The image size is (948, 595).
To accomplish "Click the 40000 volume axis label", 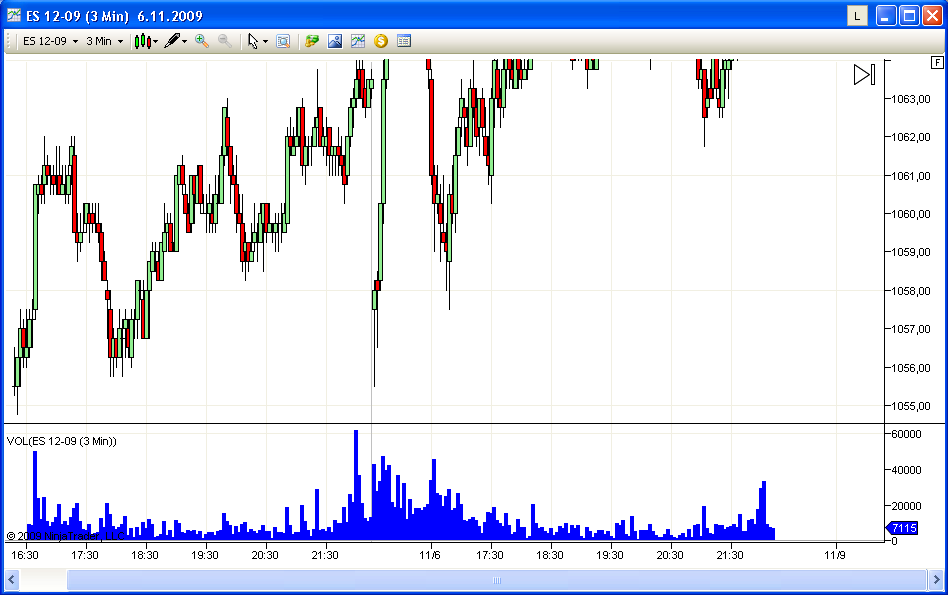I will click(906, 470).
